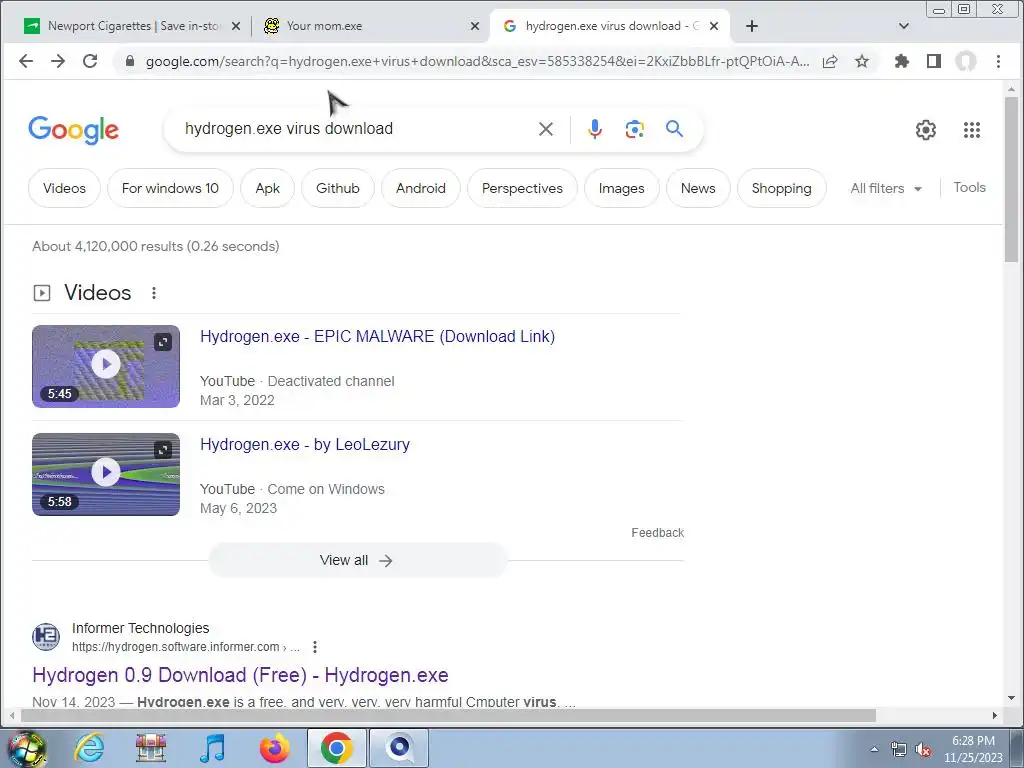Reload the current page
Image resolution: width=1024 pixels, height=768 pixels.
(x=90, y=61)
